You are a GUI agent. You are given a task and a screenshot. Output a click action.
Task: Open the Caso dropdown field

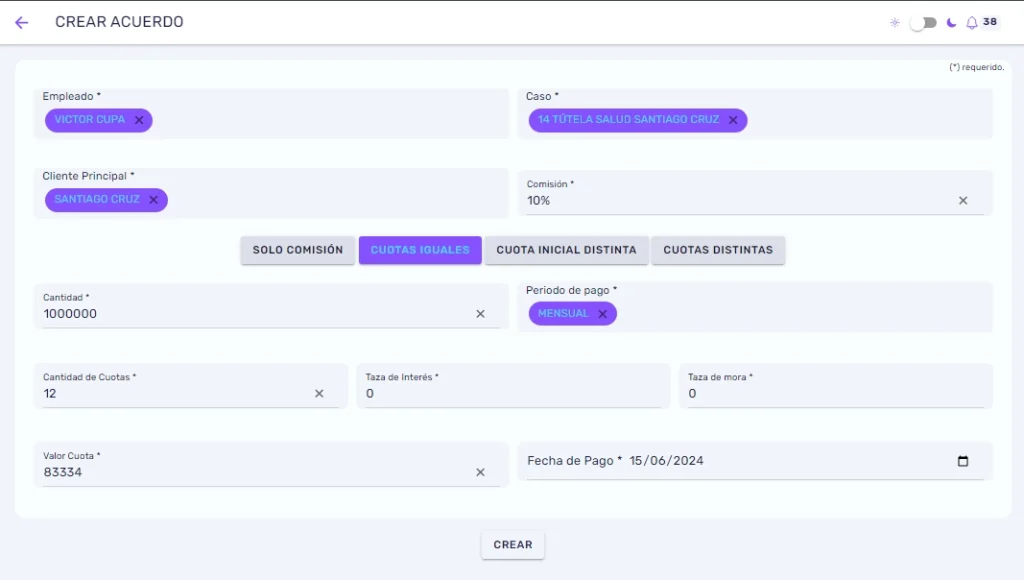pos(755,114)
